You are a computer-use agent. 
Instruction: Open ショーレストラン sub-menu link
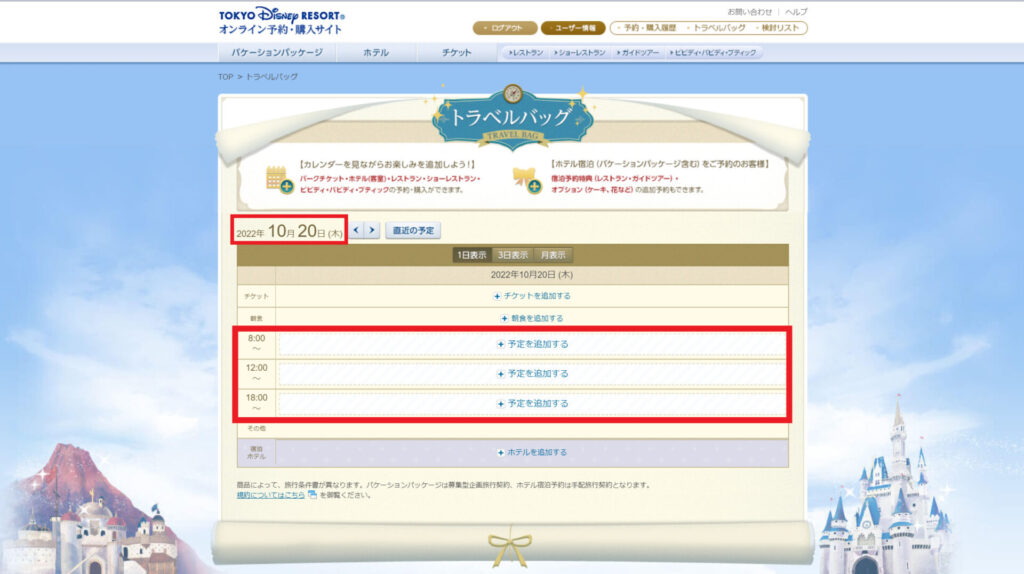[579, 52]
